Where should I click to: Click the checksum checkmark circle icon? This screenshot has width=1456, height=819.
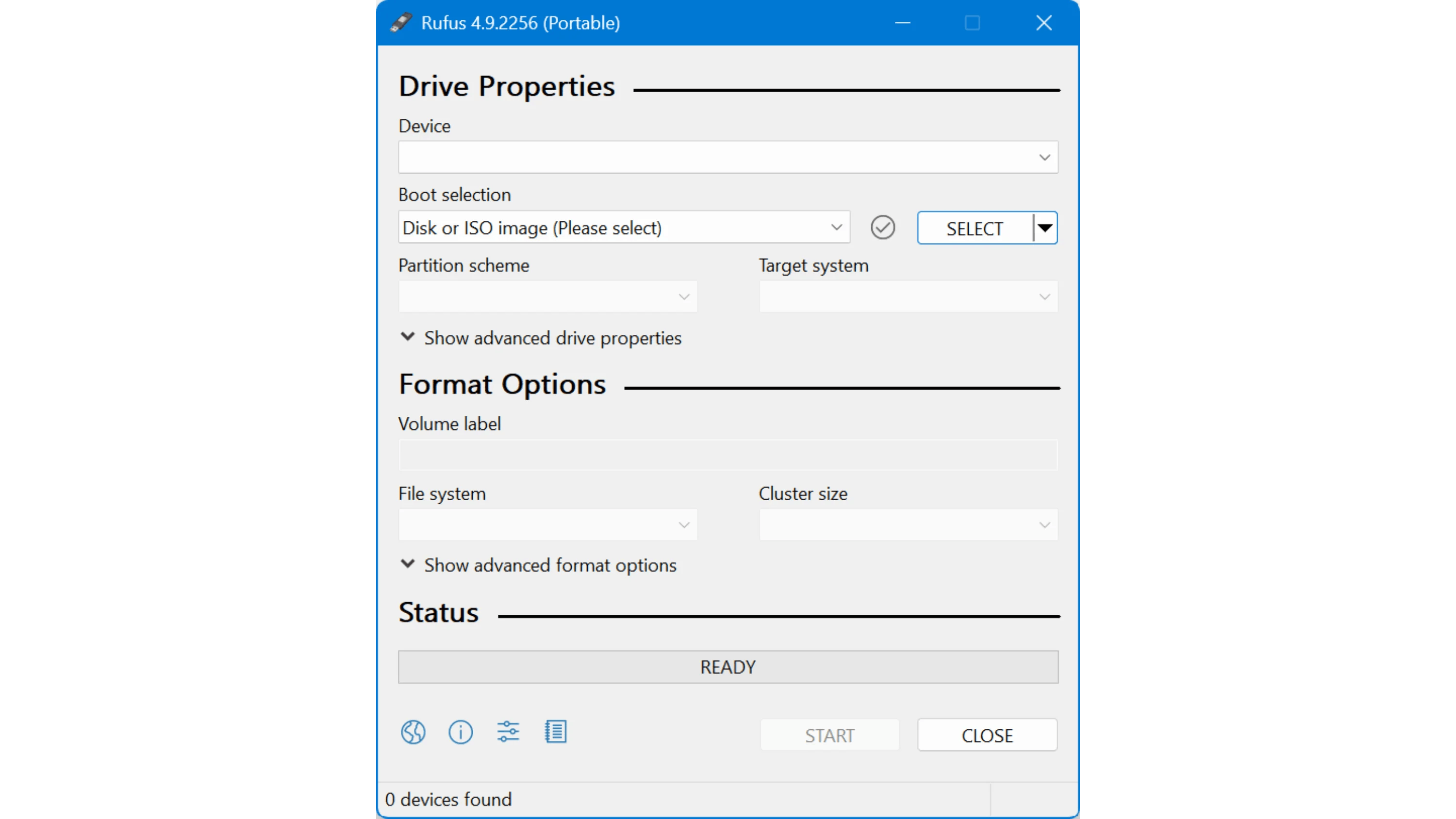point(883,228)
